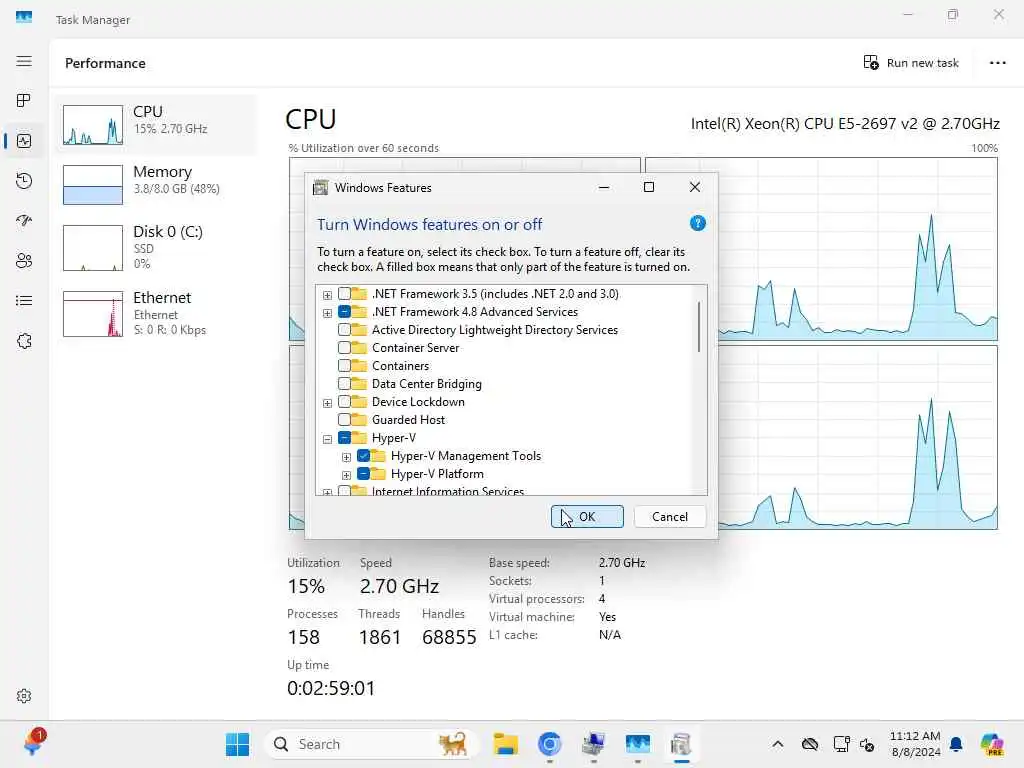Expand Hyper-V Management Tools node

[346, 457]
